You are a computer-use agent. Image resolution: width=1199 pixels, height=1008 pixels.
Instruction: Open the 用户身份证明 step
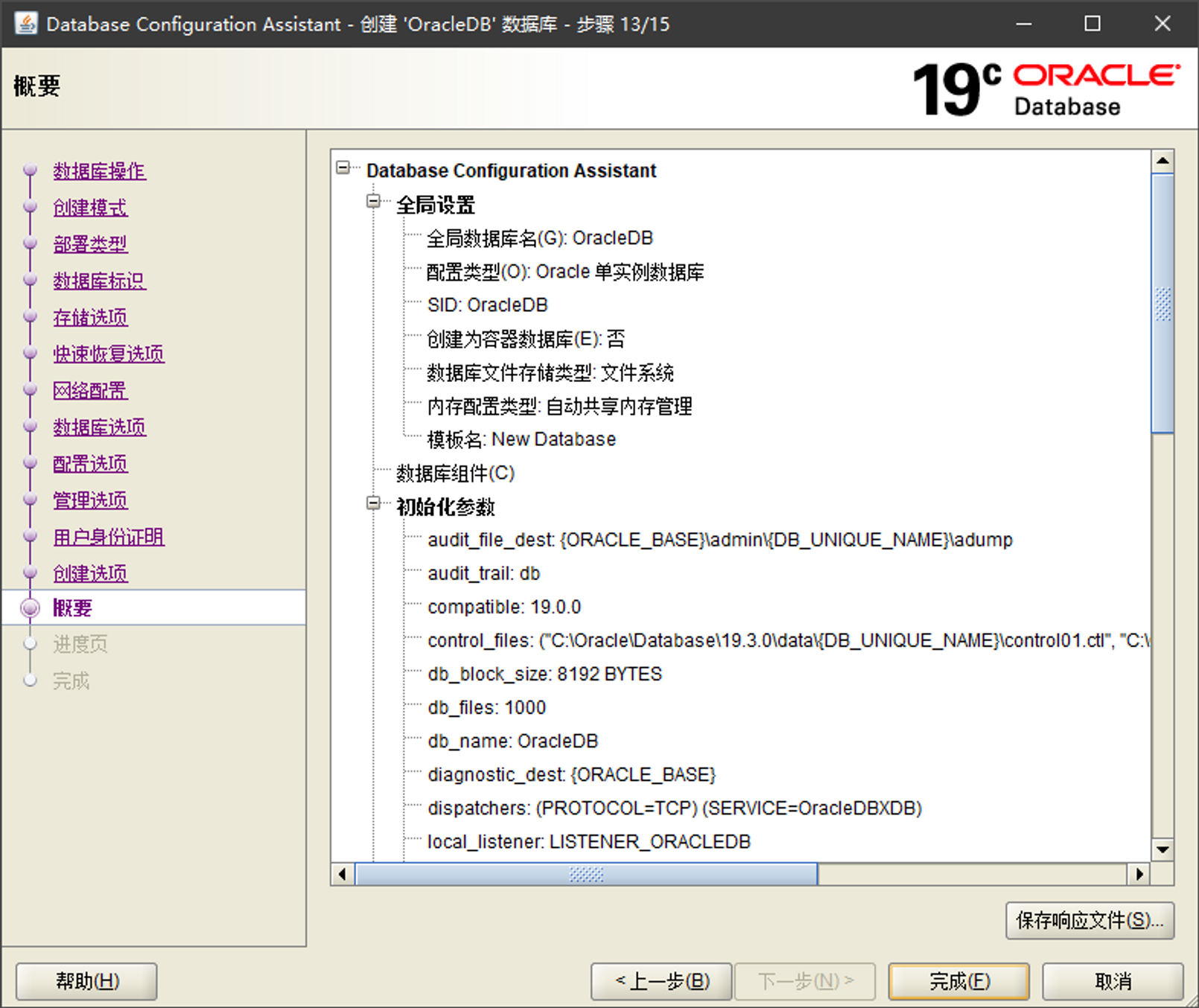[109, 537]
